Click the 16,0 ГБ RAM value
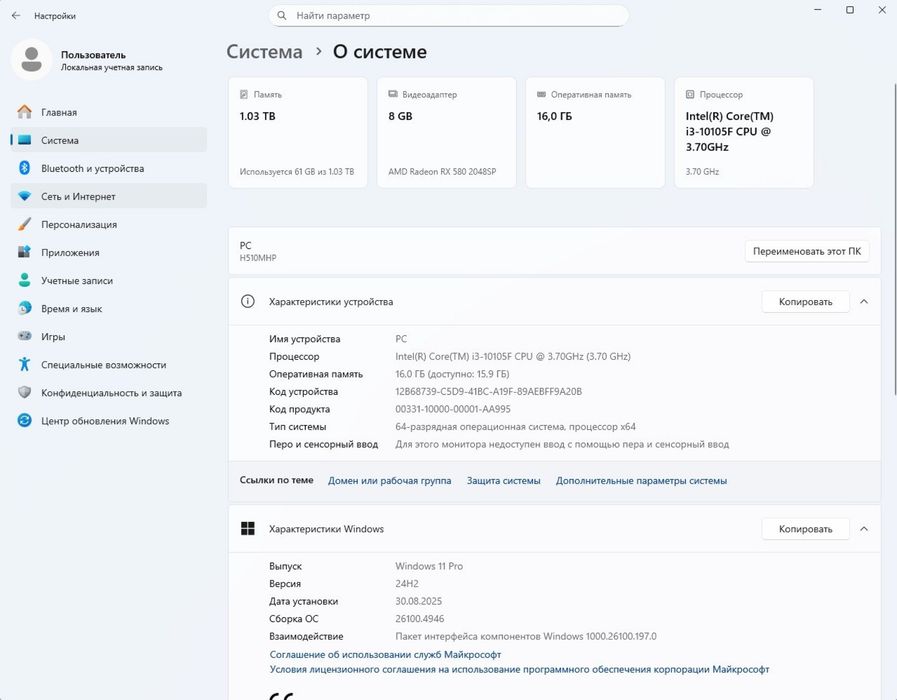The image size is (897, 700). pyautogui.click(x=554, y=116)
